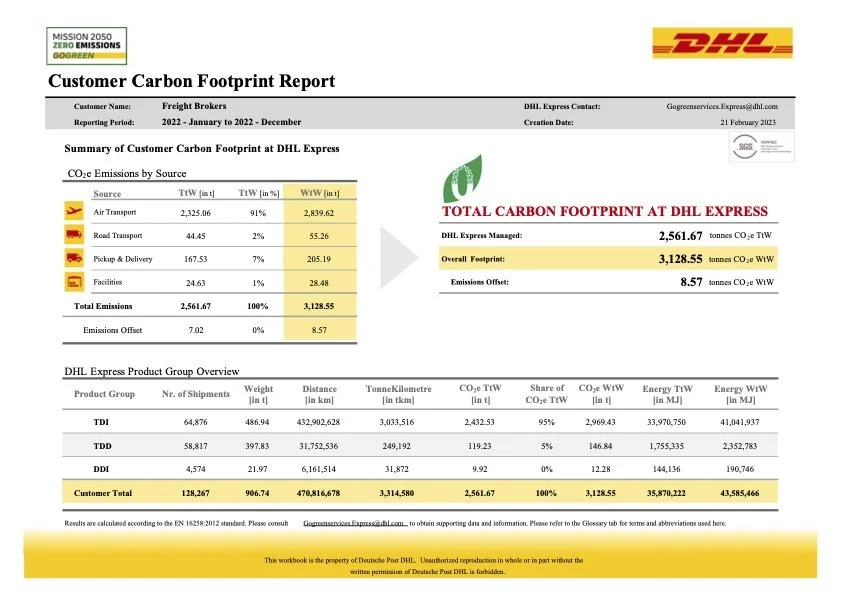This screenshot has width=841, height=595.
Task: Click the Share of CO2e TtW header
Action: click(x=547, y=394)
